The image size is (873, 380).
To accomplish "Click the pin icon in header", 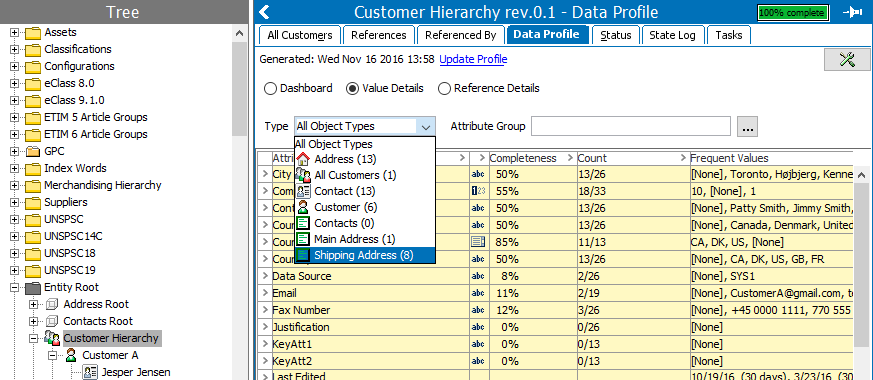I will click(852, 12).
